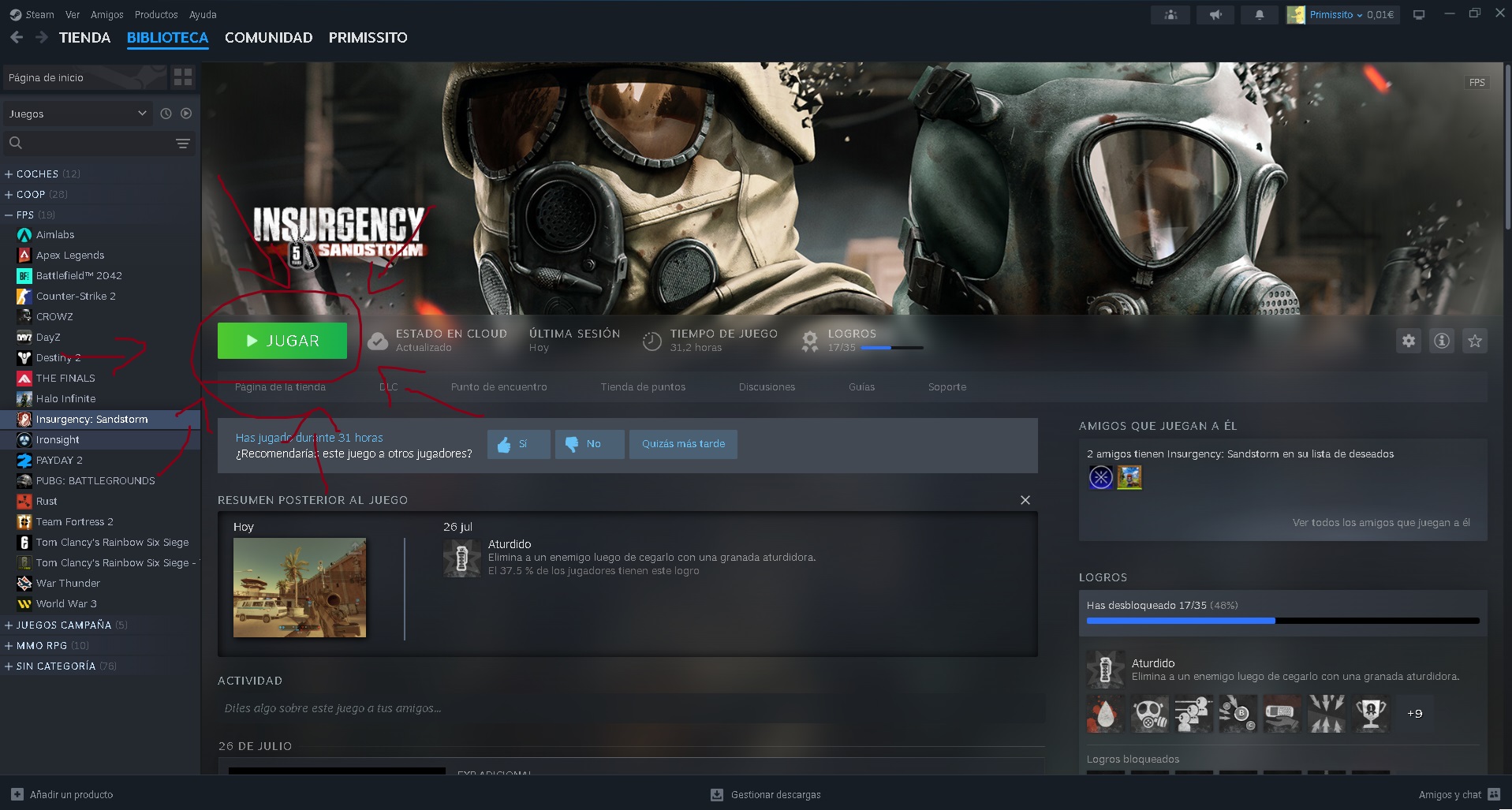Image resolution: width=1512 pixels, height=810 pixels.
Task: Go forward with the right arrow
Action: [42, 37]
